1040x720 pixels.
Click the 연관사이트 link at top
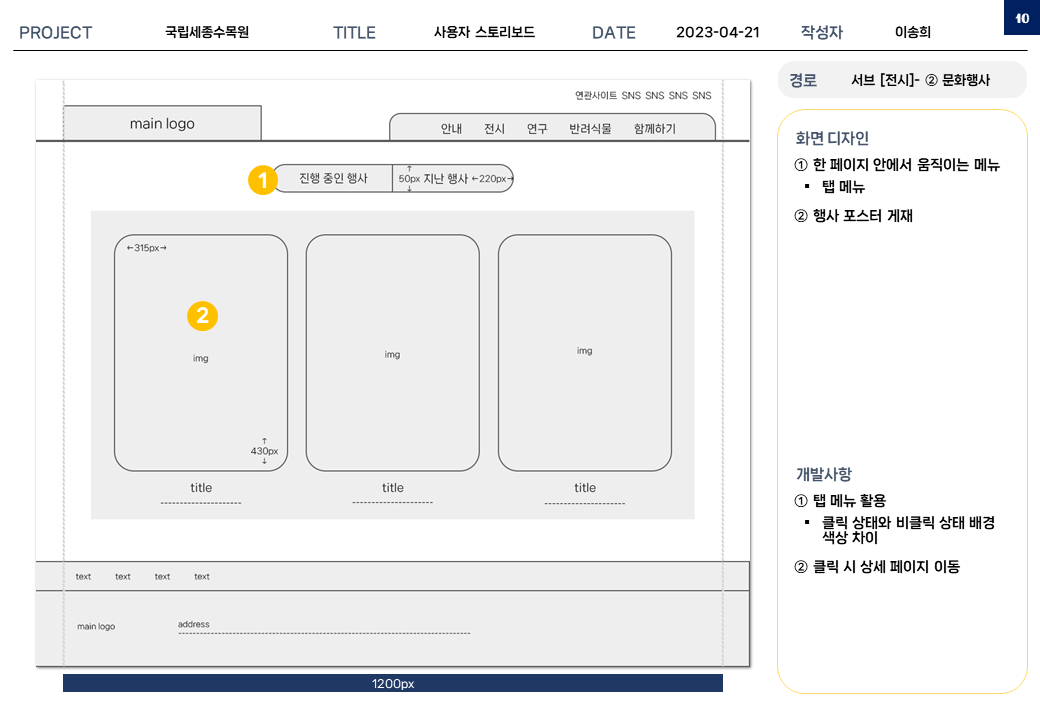[595, 96]
